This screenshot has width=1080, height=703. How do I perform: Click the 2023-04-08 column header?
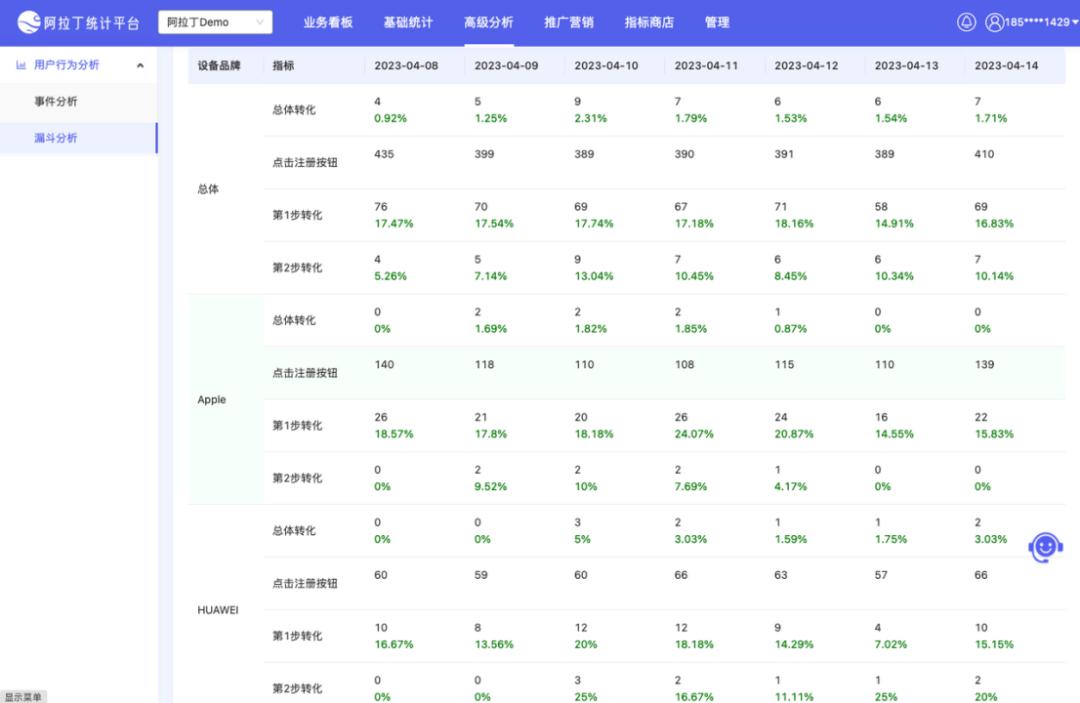click(x=405, y=63)
